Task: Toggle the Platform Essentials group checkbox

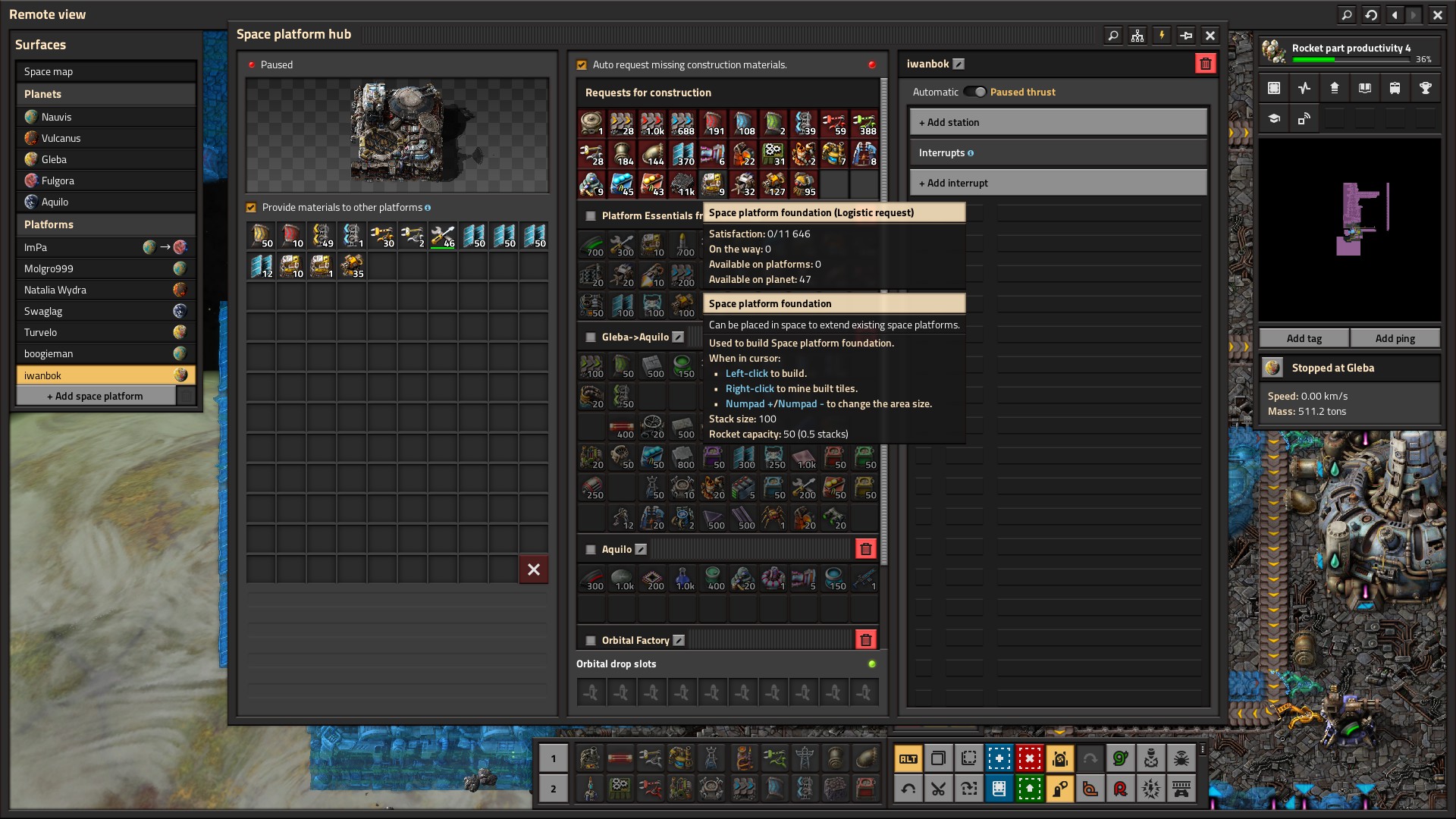Action: point(591,216)
